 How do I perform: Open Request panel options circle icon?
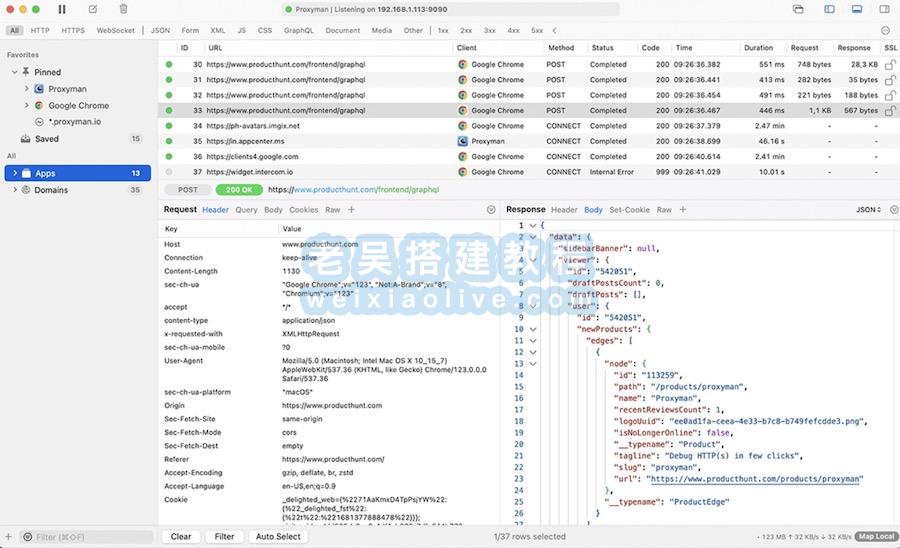tap(491, 210)
